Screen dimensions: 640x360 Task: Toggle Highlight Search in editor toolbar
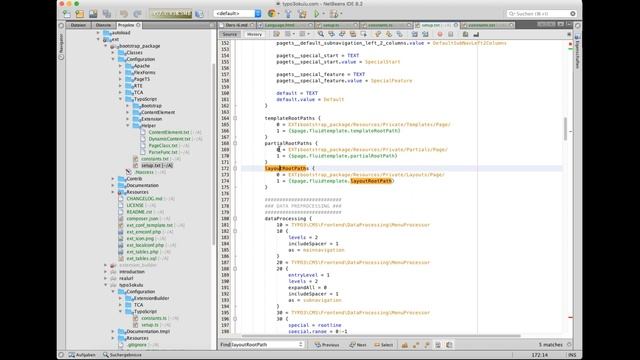(353, 34)
